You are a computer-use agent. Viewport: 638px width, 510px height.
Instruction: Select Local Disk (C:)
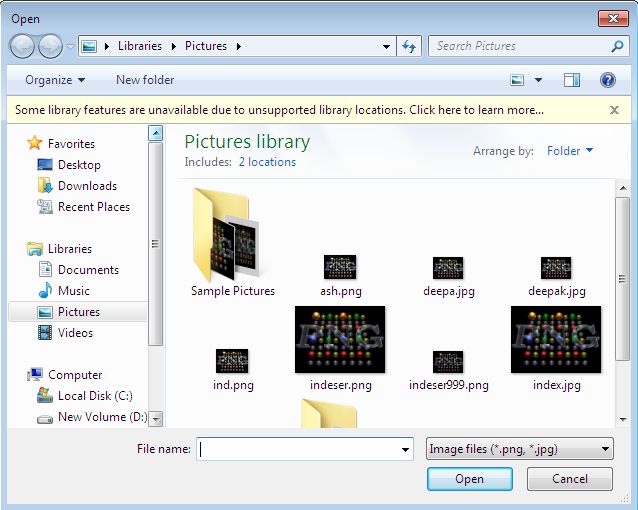point(85,396)
